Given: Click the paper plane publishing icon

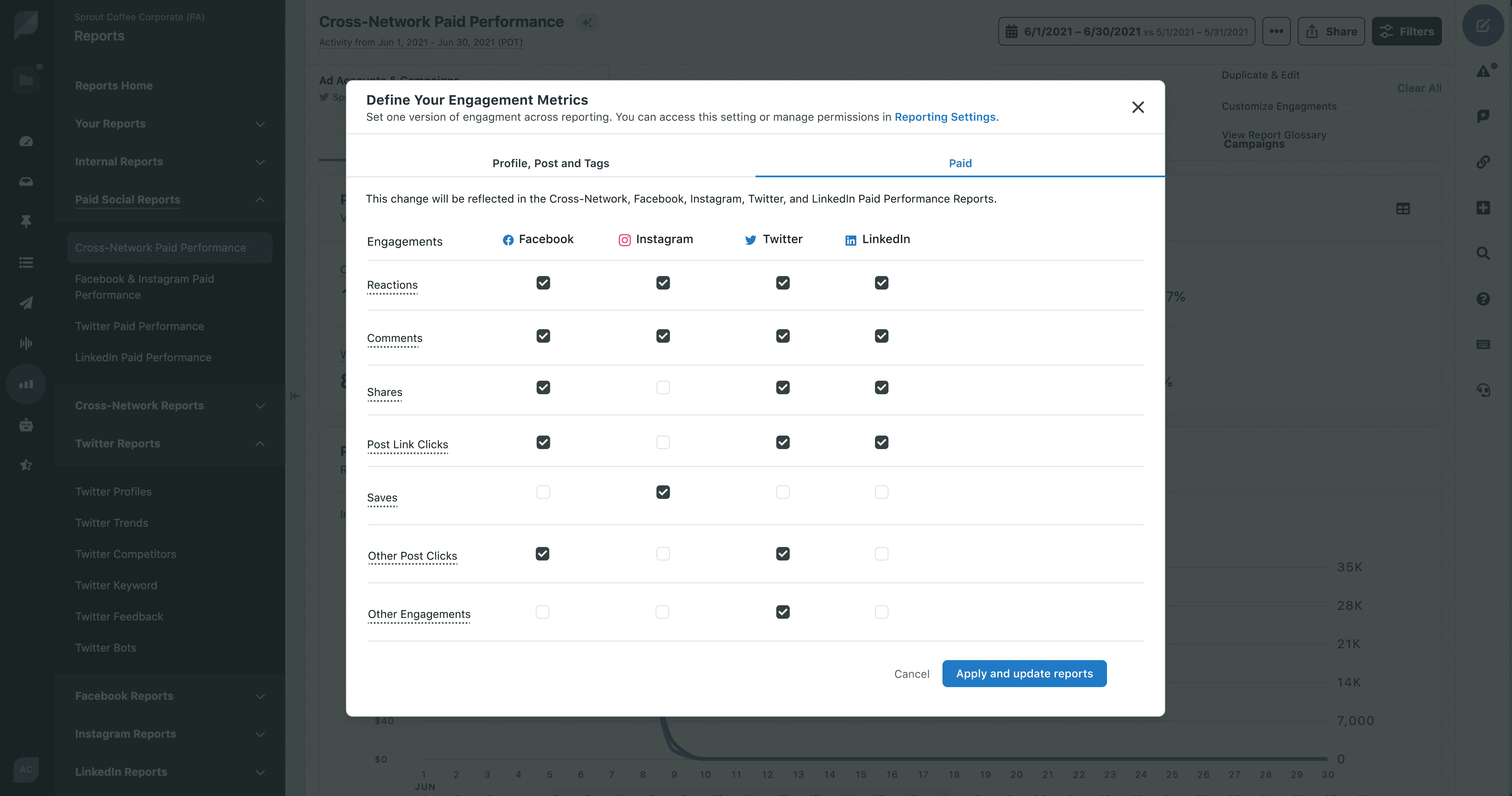Looking at the screenshot, I should click(26, 303).
